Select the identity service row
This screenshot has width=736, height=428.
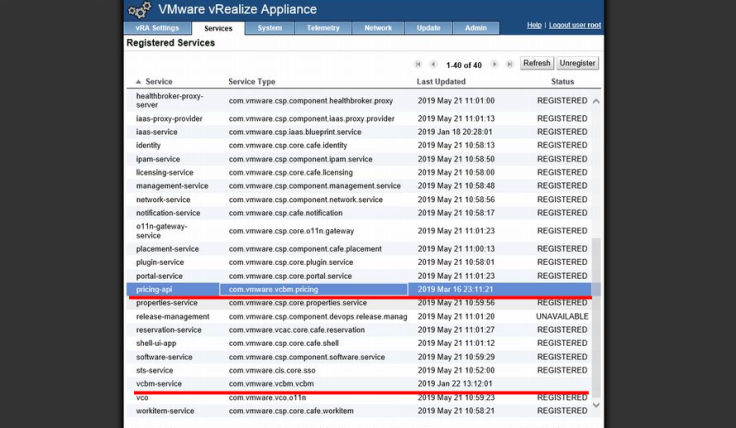pyautogui.click(x=359, y=145)
